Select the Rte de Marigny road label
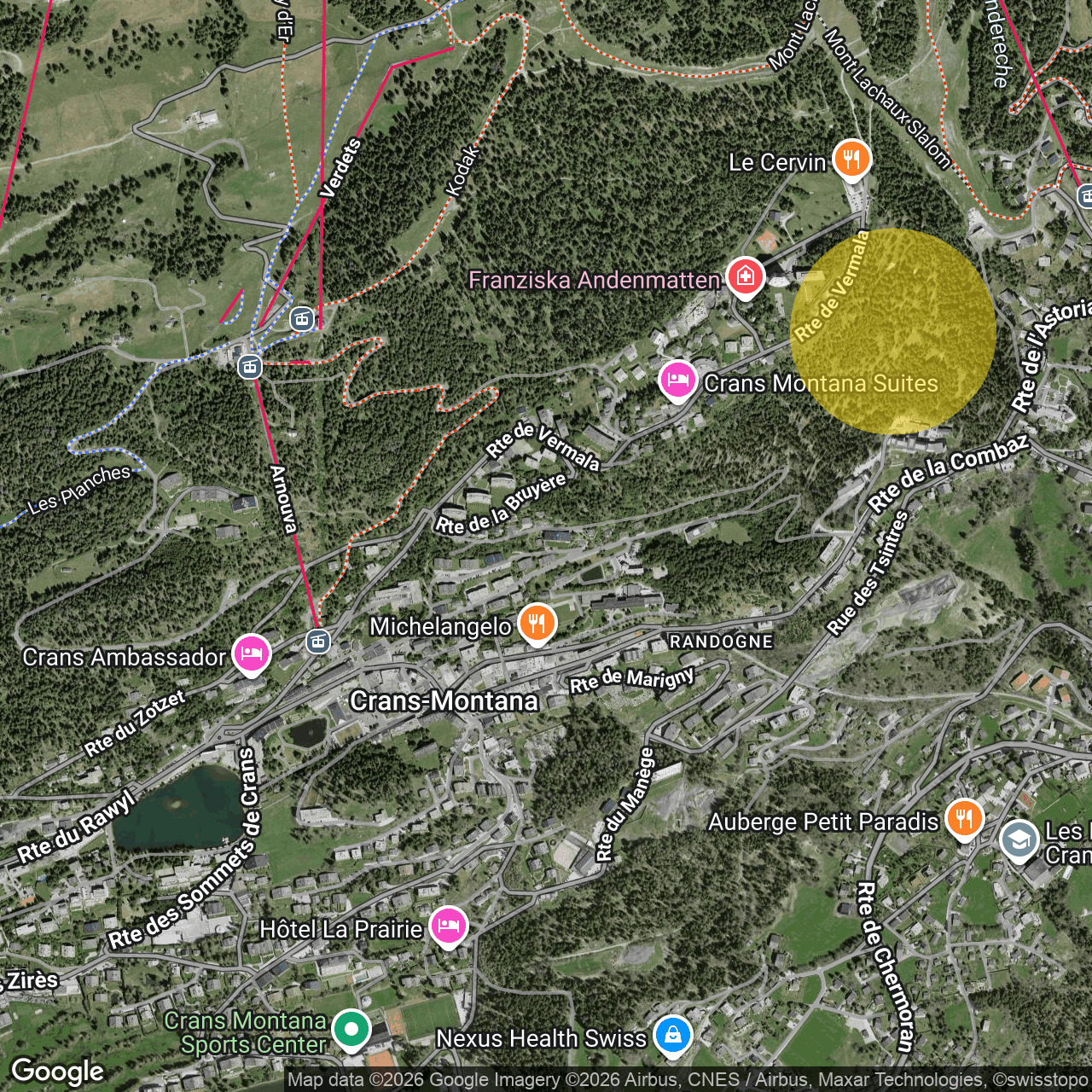Viewport: 1092px width, 1092px height. (632, 680)
